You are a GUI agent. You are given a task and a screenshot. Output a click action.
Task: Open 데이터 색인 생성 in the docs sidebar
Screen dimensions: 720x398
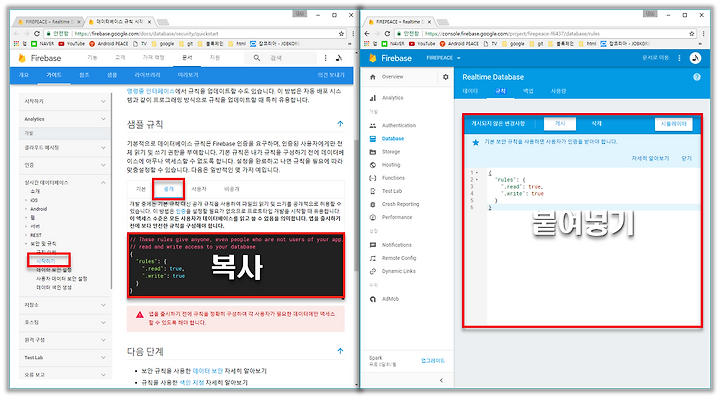point(54,287)
